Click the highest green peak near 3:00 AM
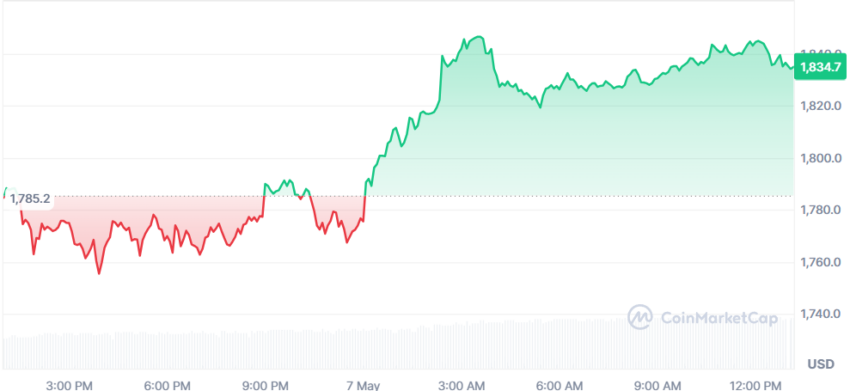This screenshot has width=850, height=391. pos(478,37)
